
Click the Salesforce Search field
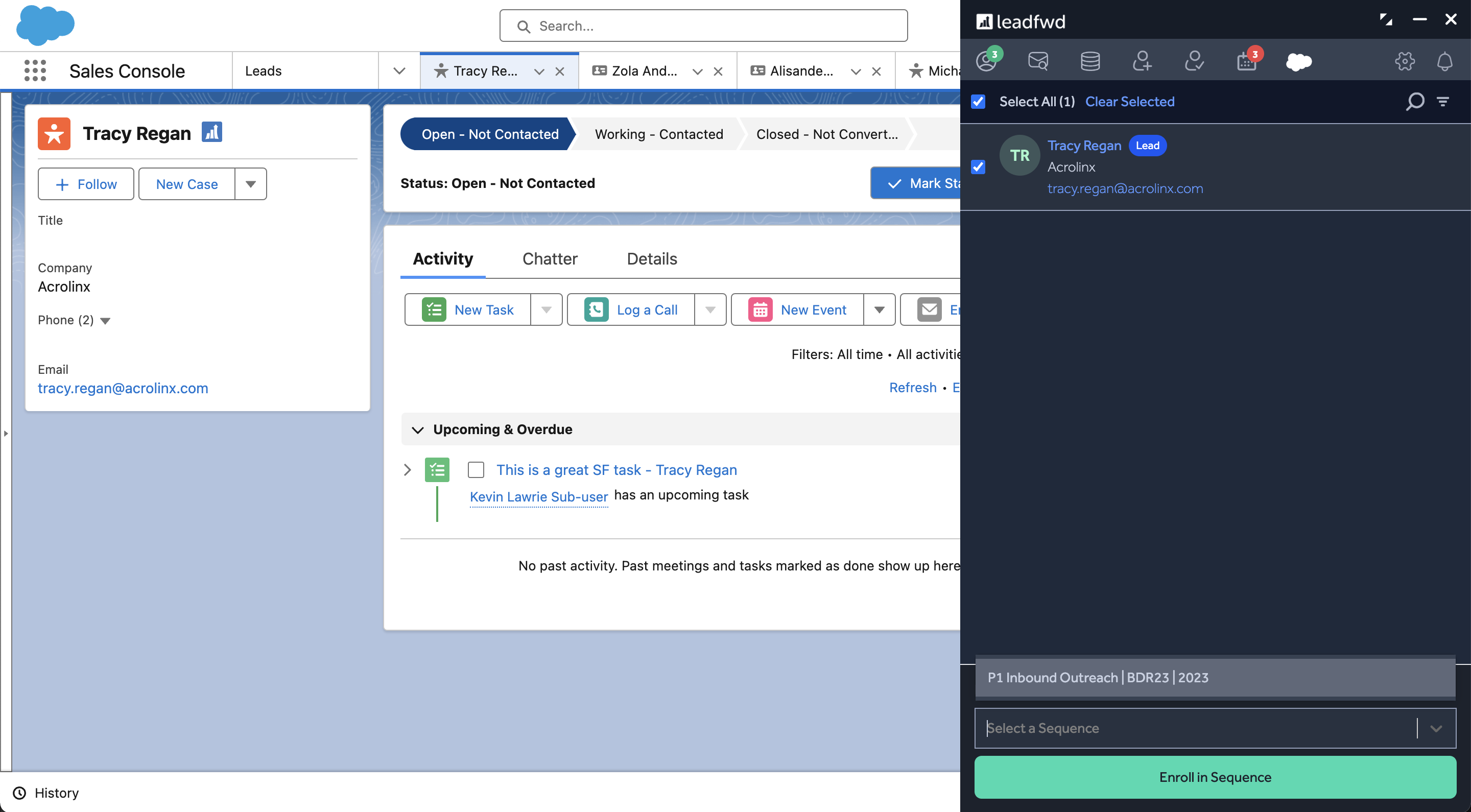(x=703, y=26)
